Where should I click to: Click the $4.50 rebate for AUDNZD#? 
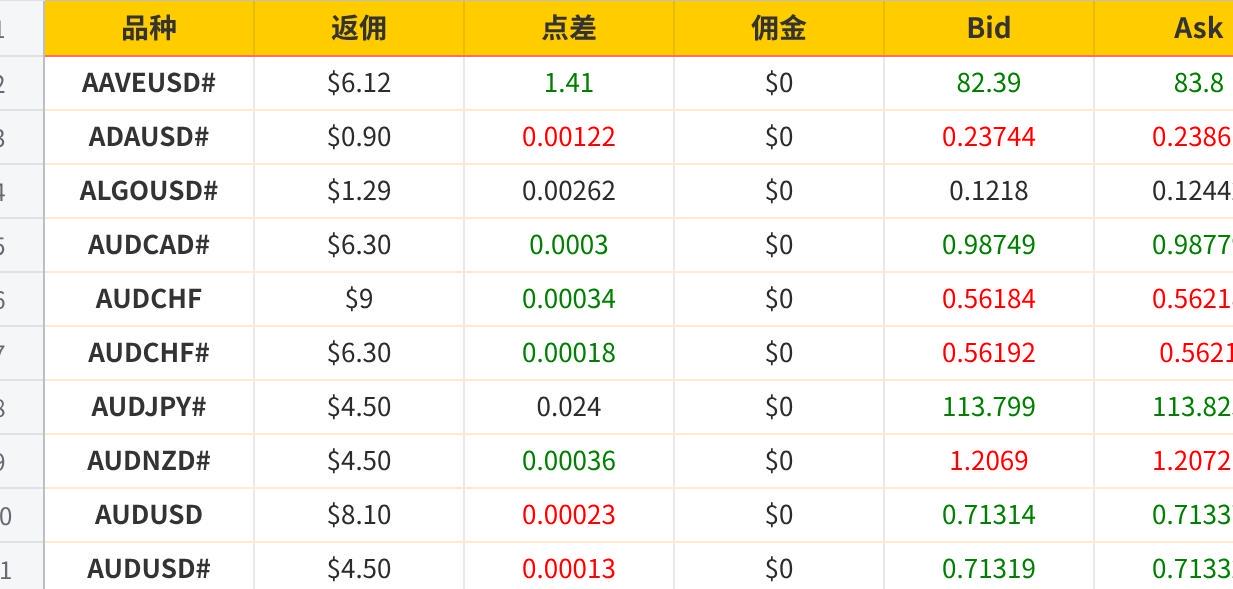(x=359, y=461)
